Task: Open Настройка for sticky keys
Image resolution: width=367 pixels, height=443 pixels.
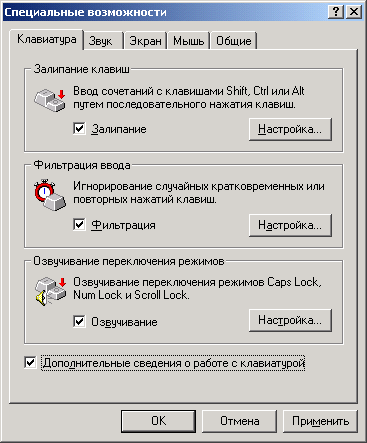Action: point(290,129)
